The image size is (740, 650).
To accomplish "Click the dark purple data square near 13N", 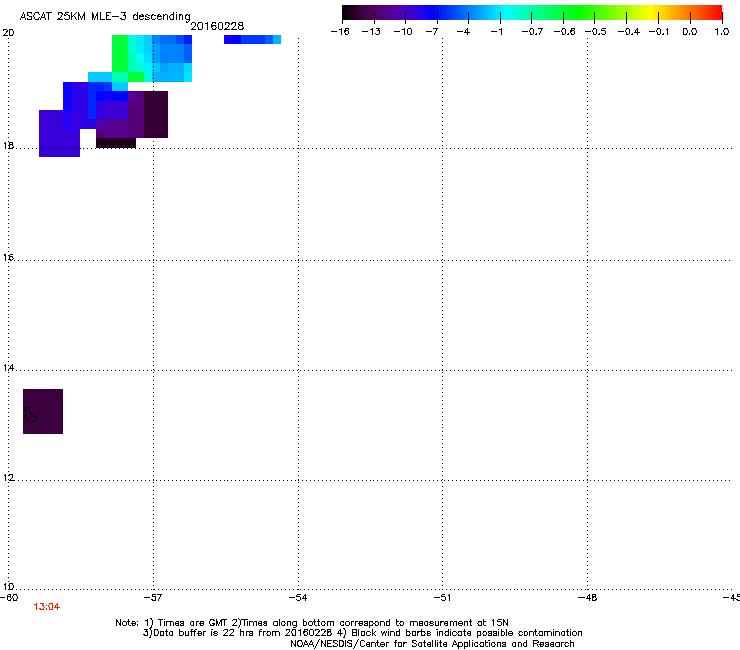I will coord(43,411).
